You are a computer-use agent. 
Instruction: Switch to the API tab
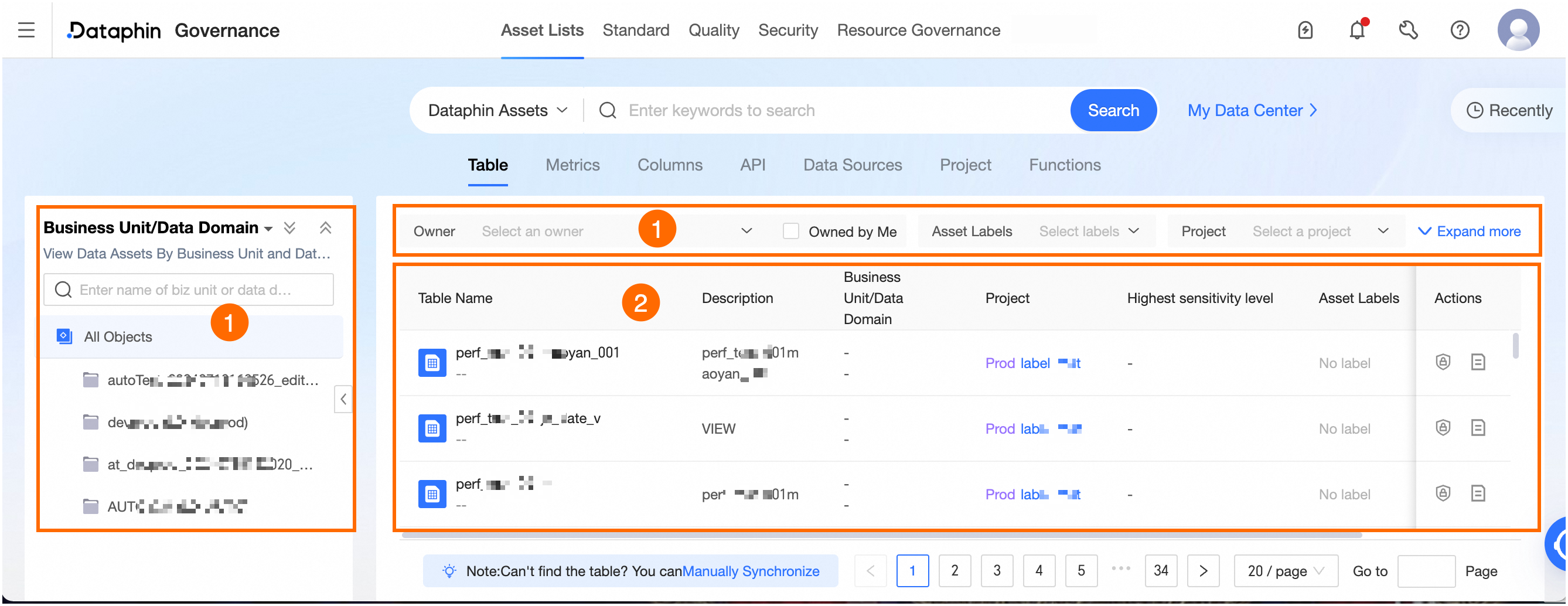coord(752,165)
